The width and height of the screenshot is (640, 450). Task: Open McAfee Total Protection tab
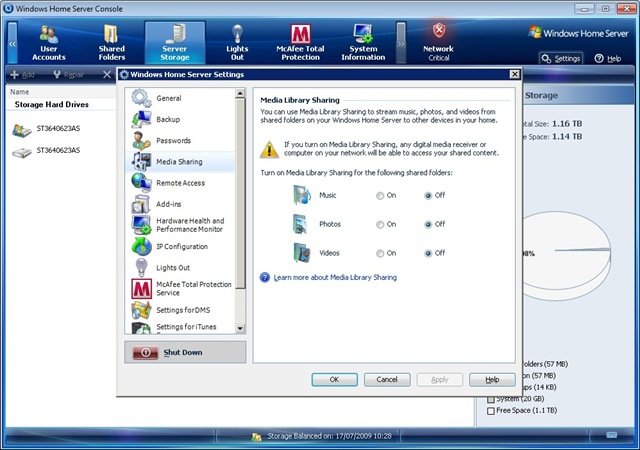coord(300,42)
